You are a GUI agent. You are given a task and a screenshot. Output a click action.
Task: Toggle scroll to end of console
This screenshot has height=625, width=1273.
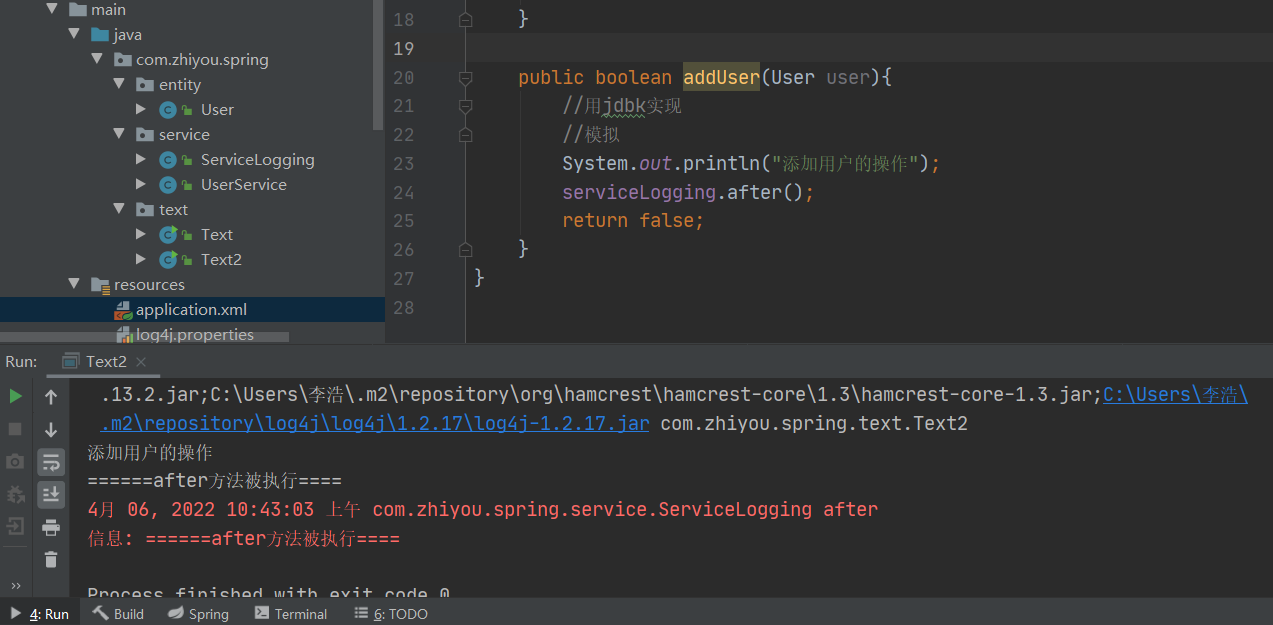(51, 494)
